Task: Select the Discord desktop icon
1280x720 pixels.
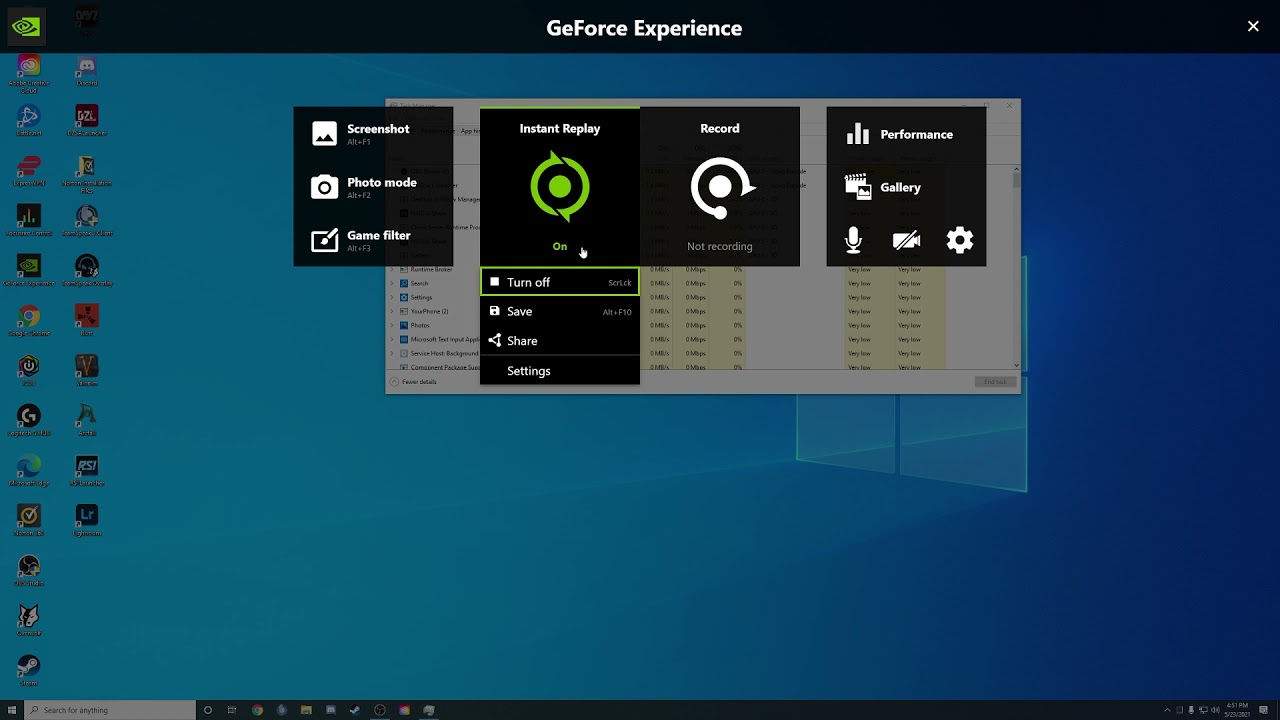Action: click(x=86, y=71)
